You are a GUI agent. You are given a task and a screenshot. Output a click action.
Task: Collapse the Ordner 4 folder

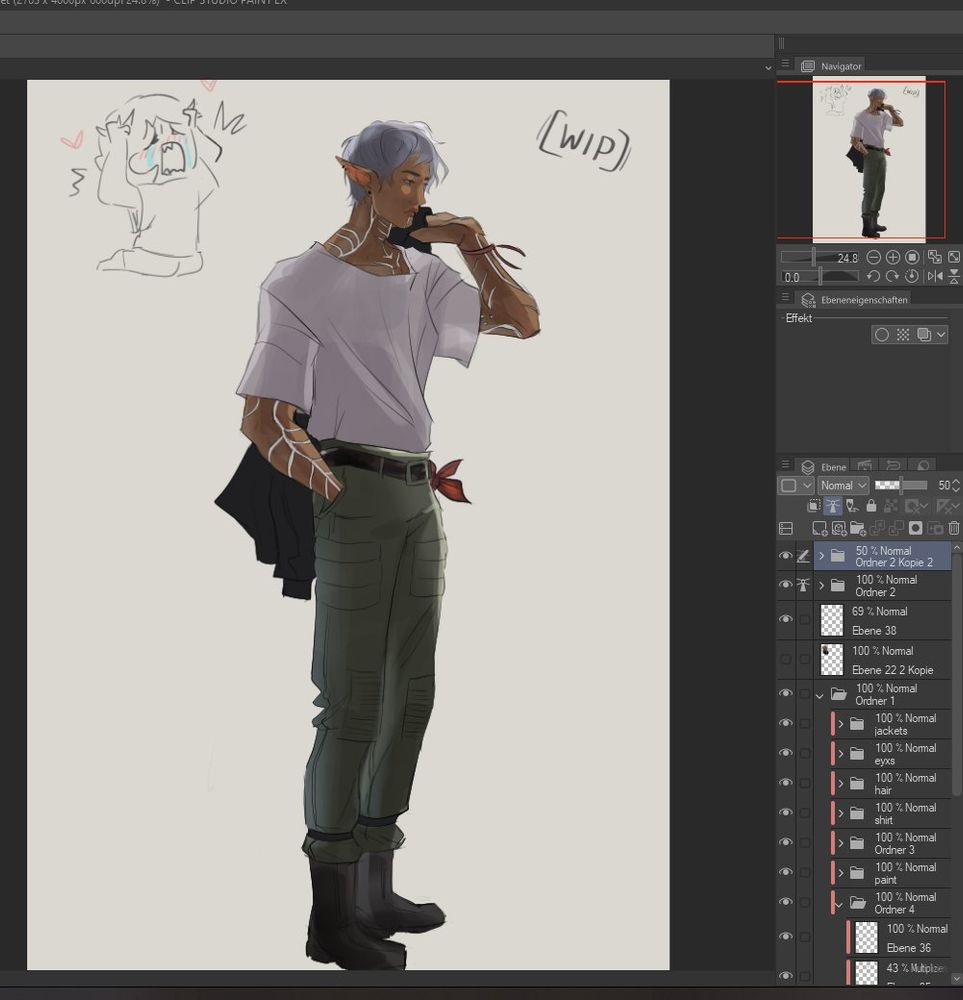(839, 904)
